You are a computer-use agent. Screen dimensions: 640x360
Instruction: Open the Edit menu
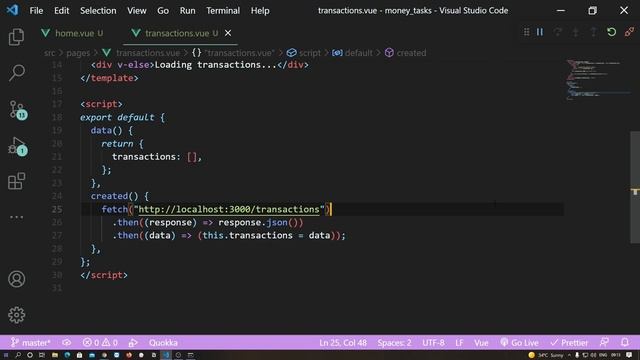click(x=62, y=11)
